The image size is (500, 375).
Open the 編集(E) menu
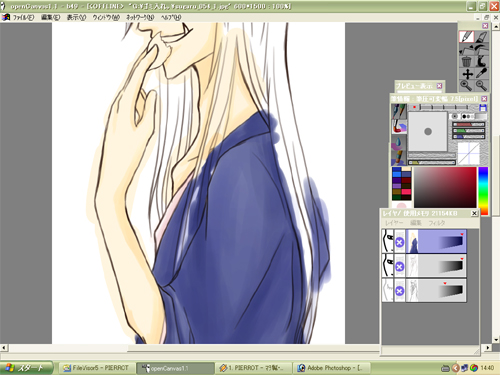point(50,17)
